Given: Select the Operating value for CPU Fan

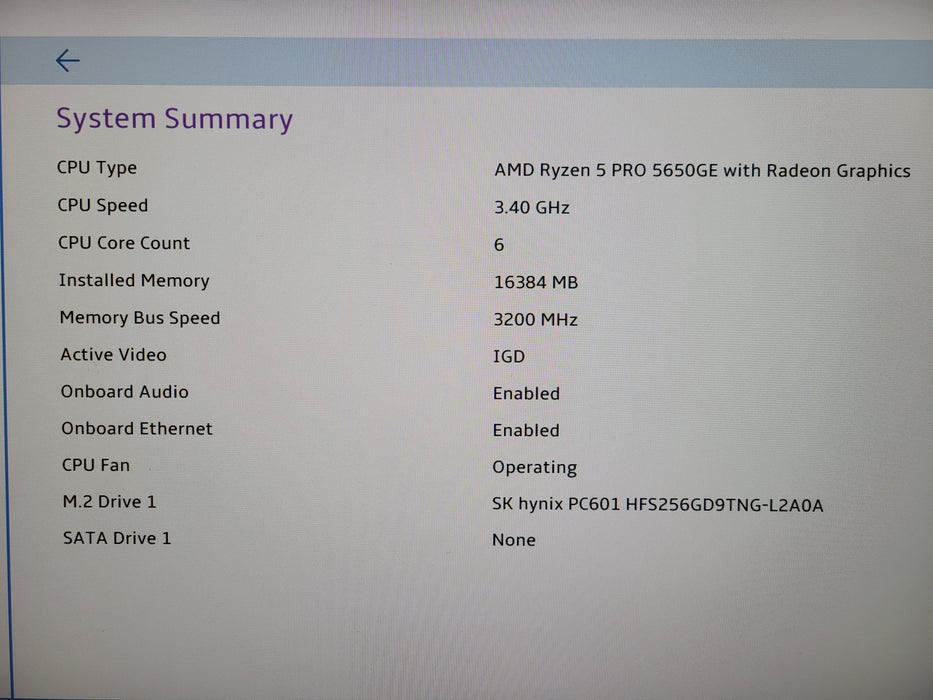Looking at the screenshot, I should point(534,468).
